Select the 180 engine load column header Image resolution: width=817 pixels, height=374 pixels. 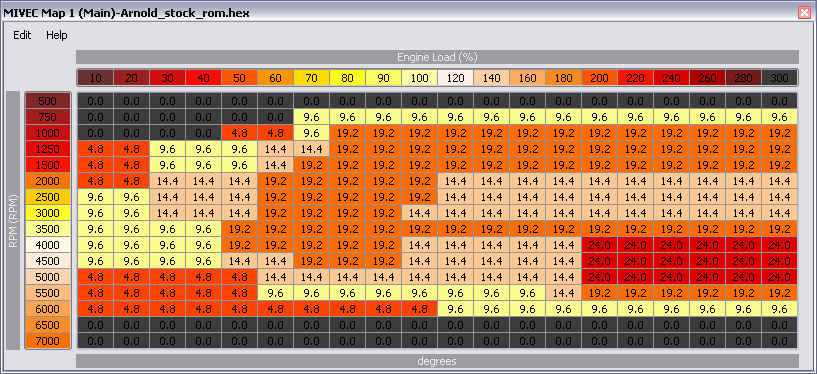tap(563, 78)
